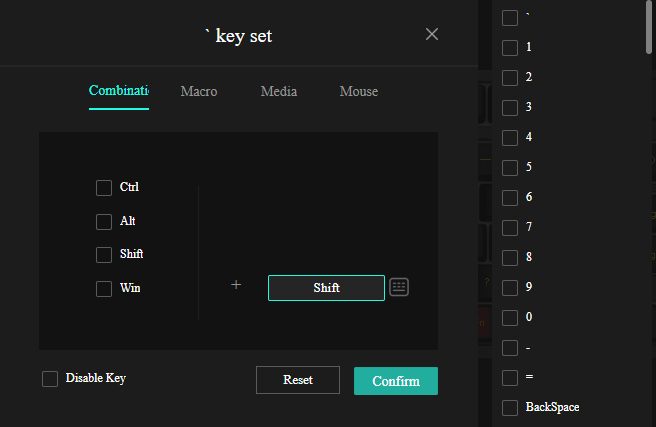The image size is (656, 427).
Task: Check the Alt modifier box
Action: point(104,222)
